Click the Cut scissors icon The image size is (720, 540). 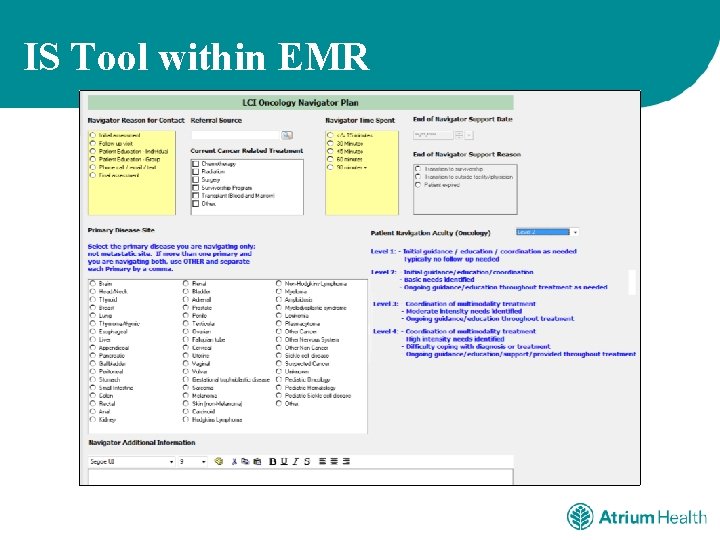[x=234, y=461]
